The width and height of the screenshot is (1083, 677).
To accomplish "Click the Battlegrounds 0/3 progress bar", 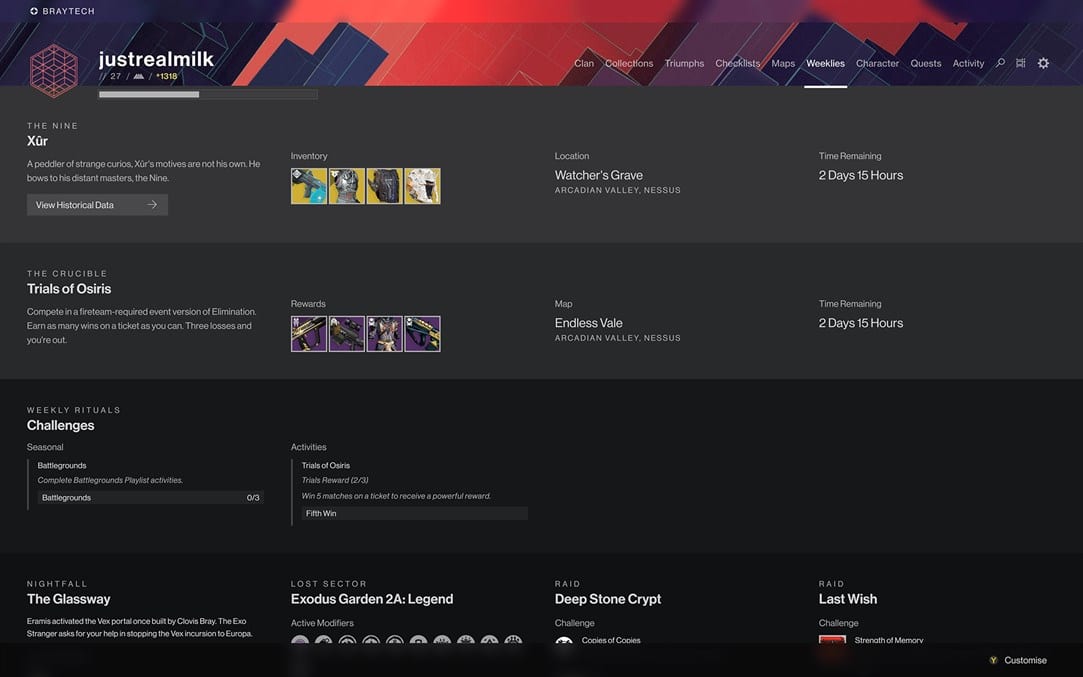I will pyautogui.click(x=150, y=498).
